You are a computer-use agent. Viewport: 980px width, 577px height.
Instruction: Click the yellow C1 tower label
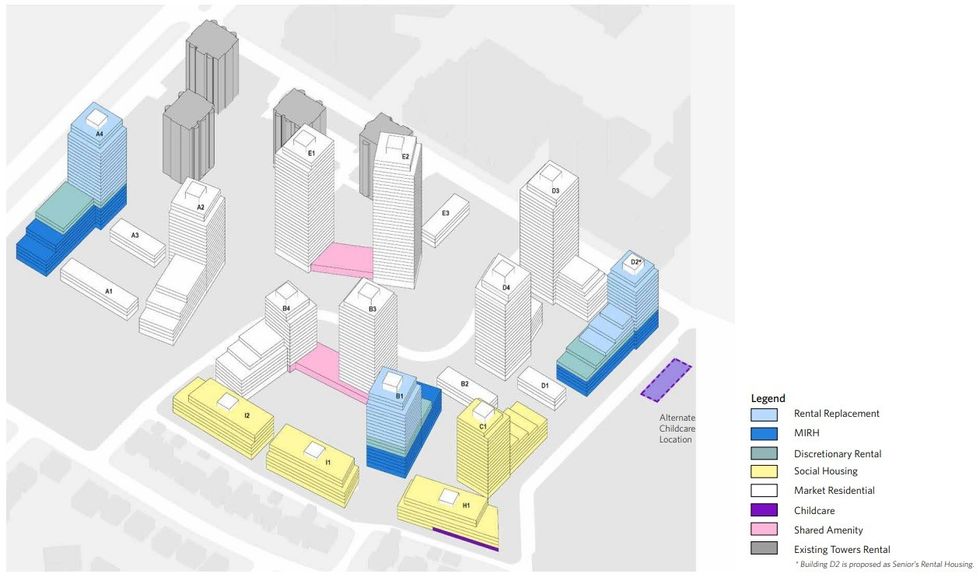click(x=482, y=426)
